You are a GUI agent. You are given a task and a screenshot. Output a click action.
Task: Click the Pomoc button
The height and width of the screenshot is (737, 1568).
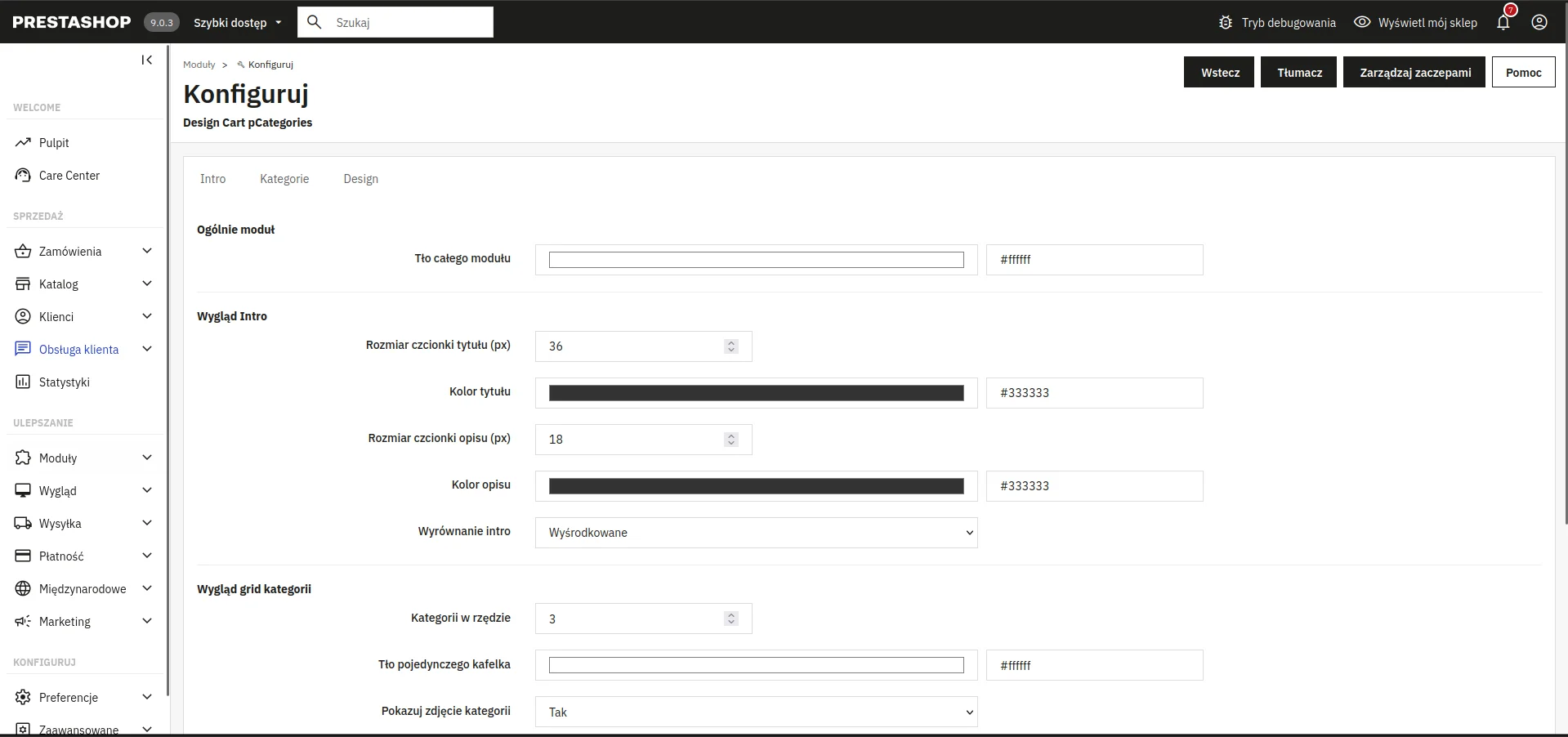tap(1524, 72)
